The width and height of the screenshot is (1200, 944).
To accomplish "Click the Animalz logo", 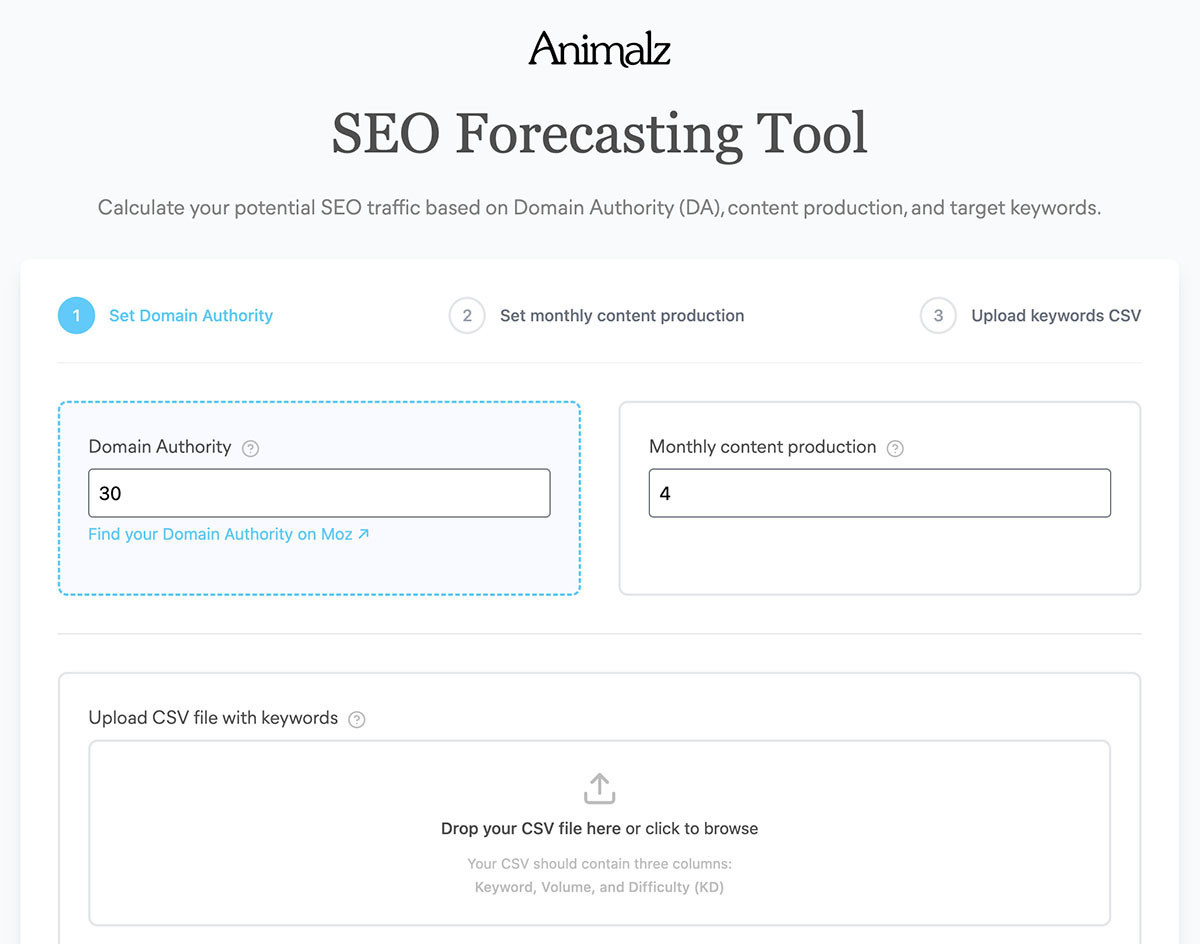I will (599, 48).
